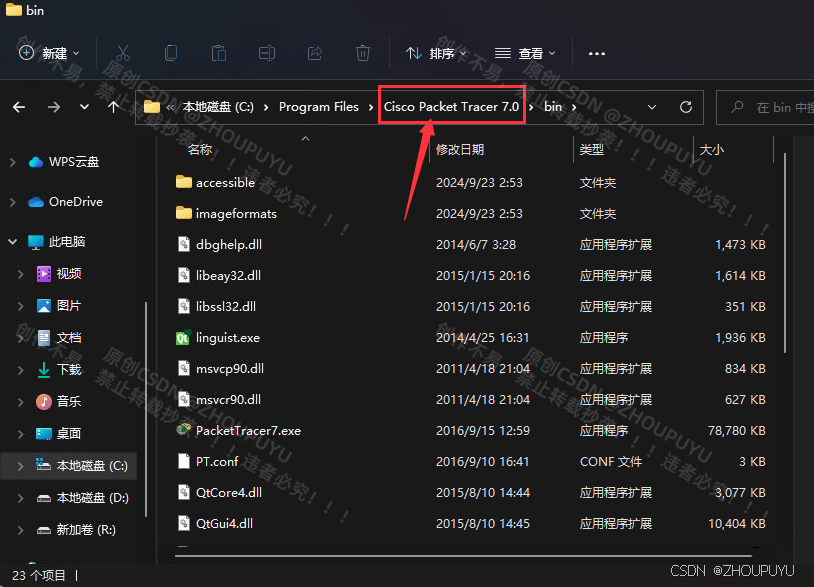The image size is (814, 587).
Task: Click the dbghelp.dll file icon
Action: [184, 244]
